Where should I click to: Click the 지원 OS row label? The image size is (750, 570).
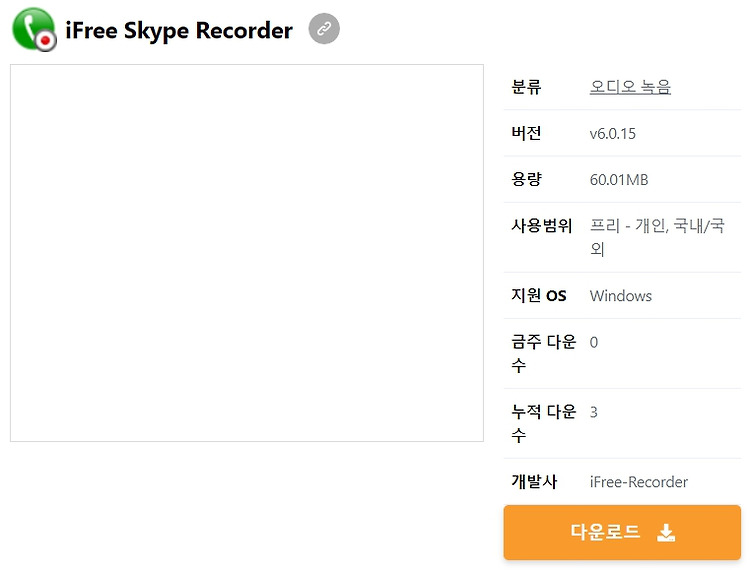[x=539, y=296]
